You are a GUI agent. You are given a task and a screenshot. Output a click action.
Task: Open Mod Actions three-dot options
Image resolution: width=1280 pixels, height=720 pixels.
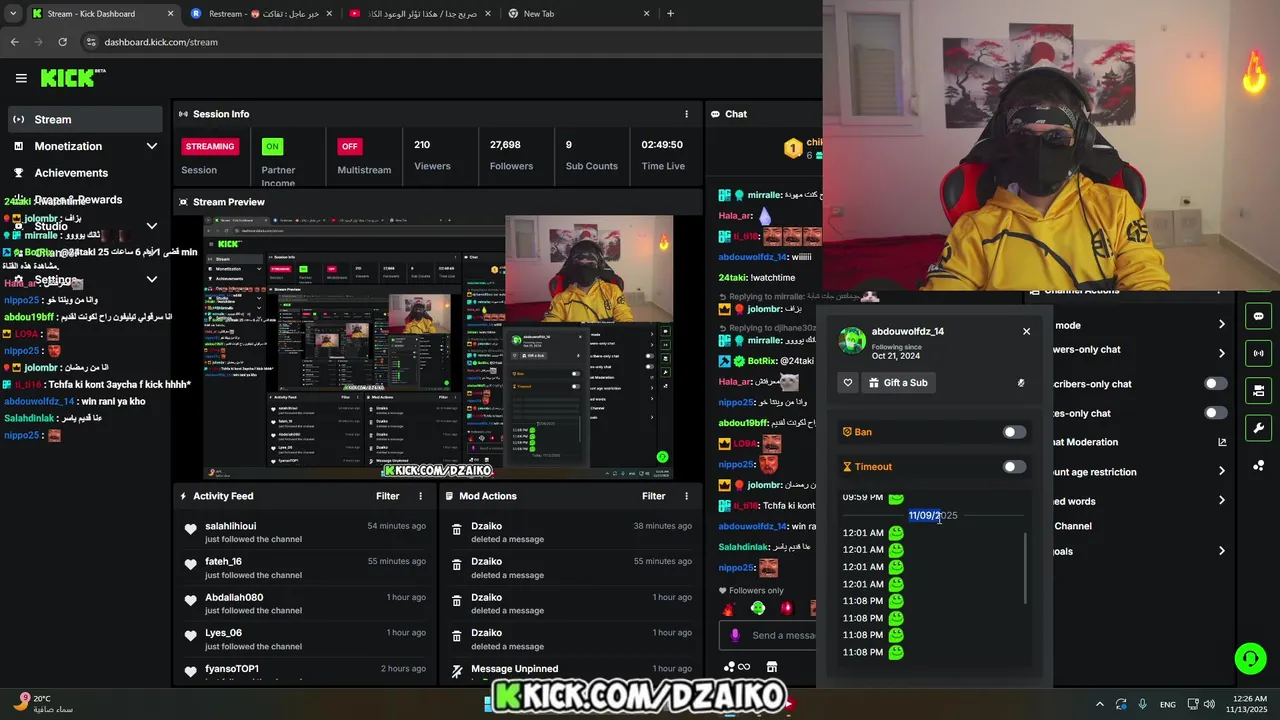point(686,496)
